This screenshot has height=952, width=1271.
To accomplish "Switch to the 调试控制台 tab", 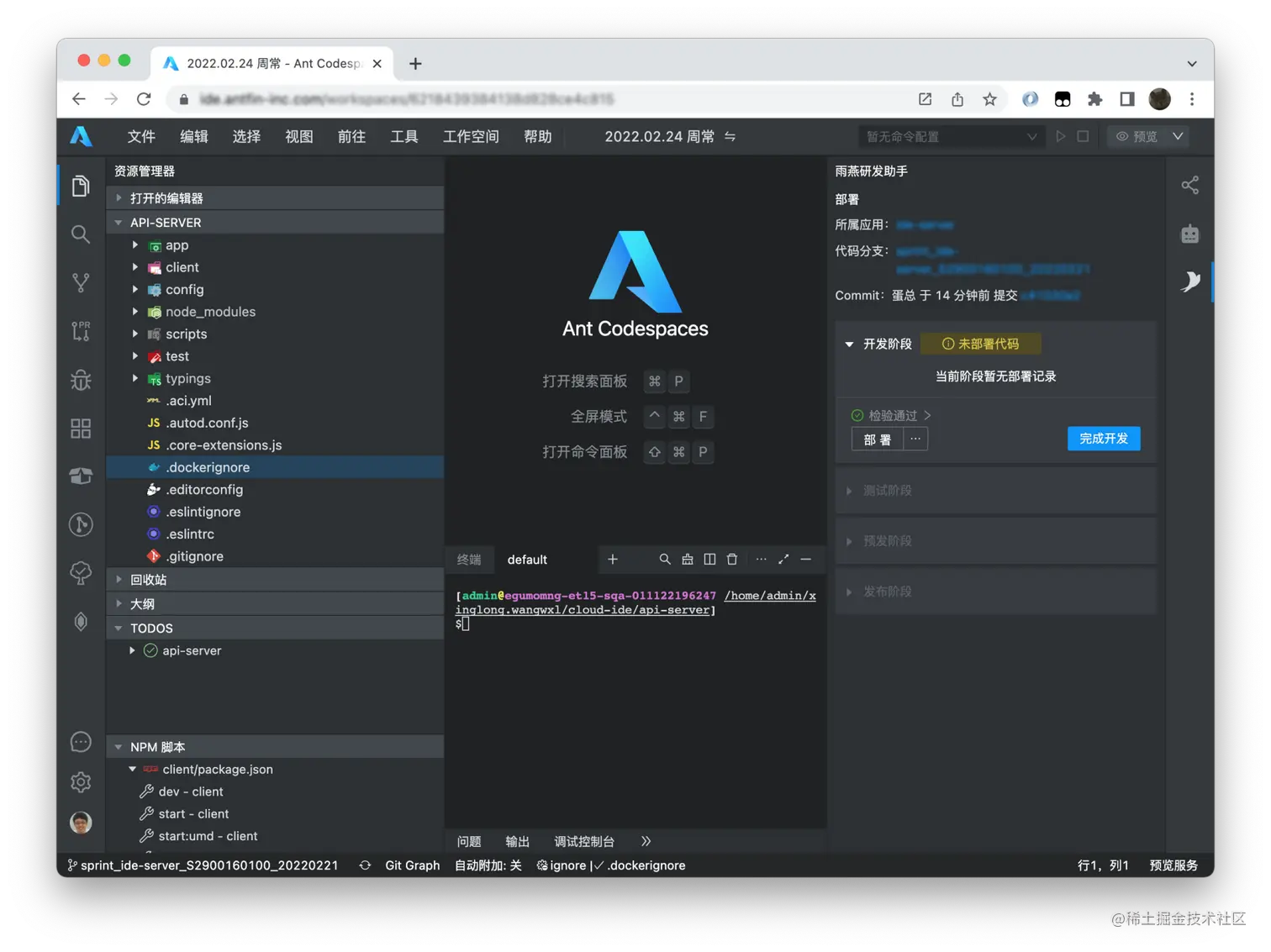I will pos(584,842).
